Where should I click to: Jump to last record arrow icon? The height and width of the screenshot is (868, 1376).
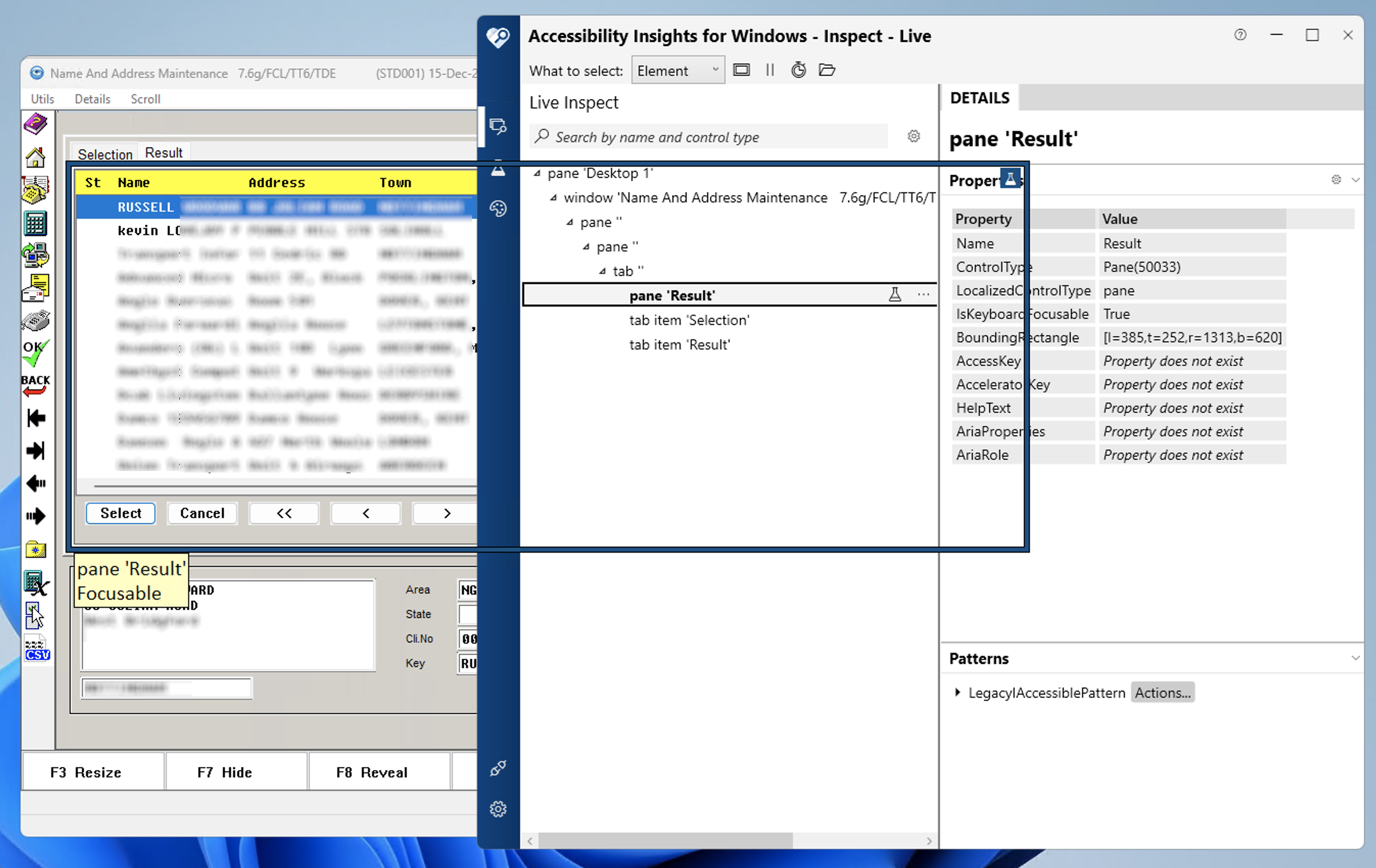tap(35, 451)
